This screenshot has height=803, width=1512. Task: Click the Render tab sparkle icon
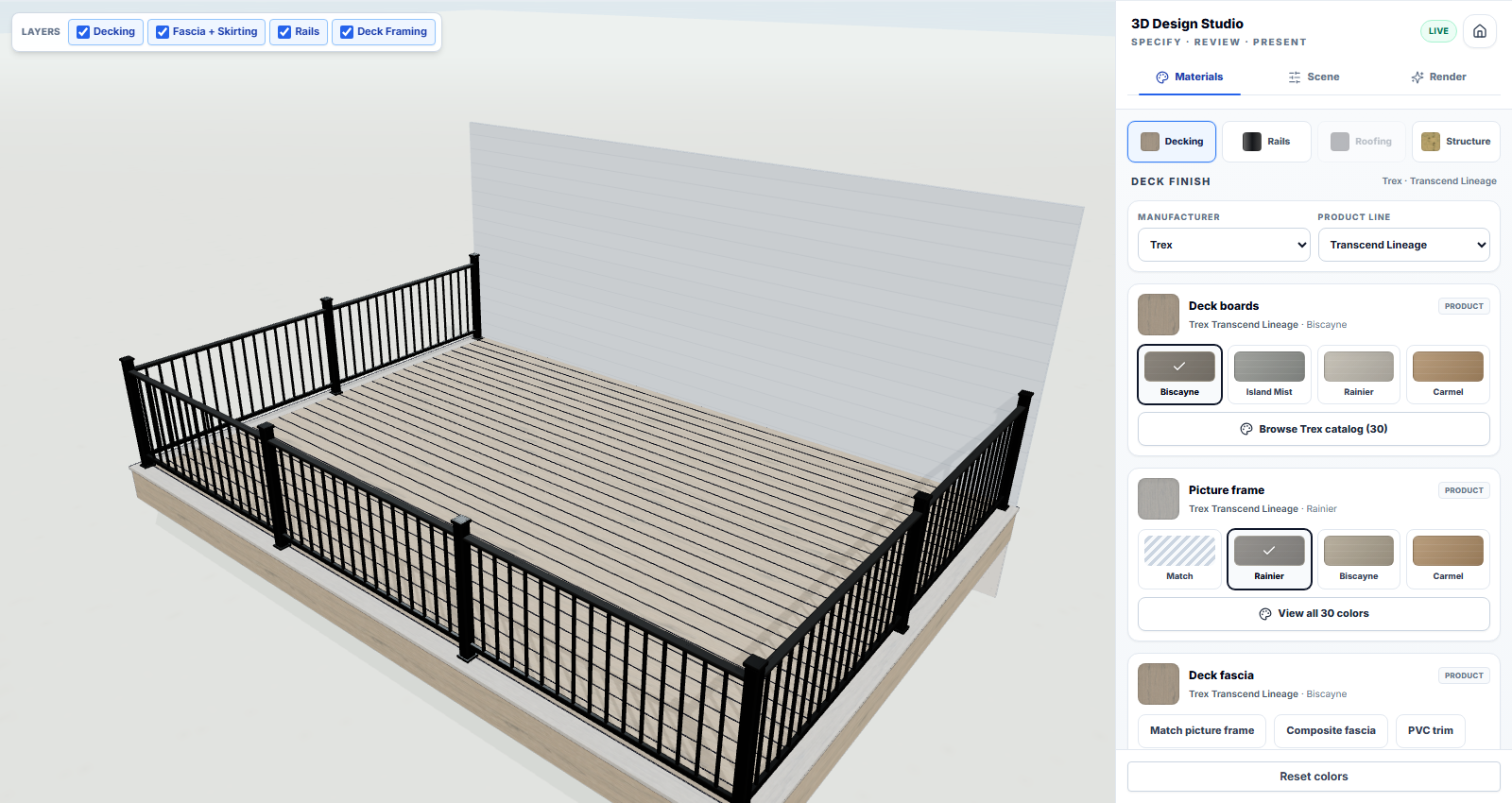(x=1417, y=77)
